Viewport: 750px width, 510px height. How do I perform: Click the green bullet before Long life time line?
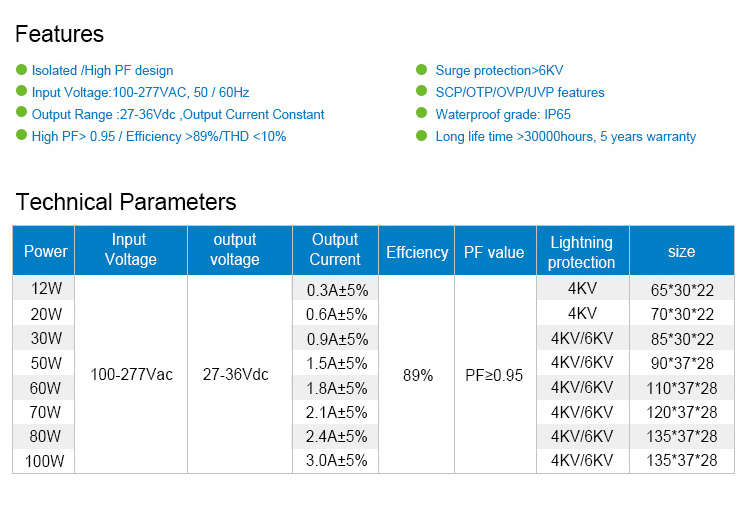pyautogui.click(x=422, y=136)
